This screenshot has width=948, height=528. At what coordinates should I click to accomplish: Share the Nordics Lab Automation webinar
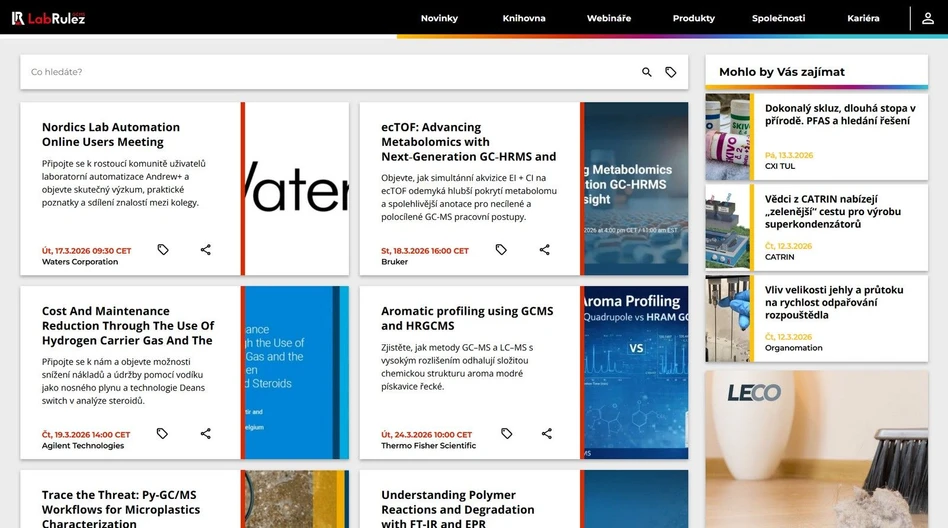pos(206,250)
